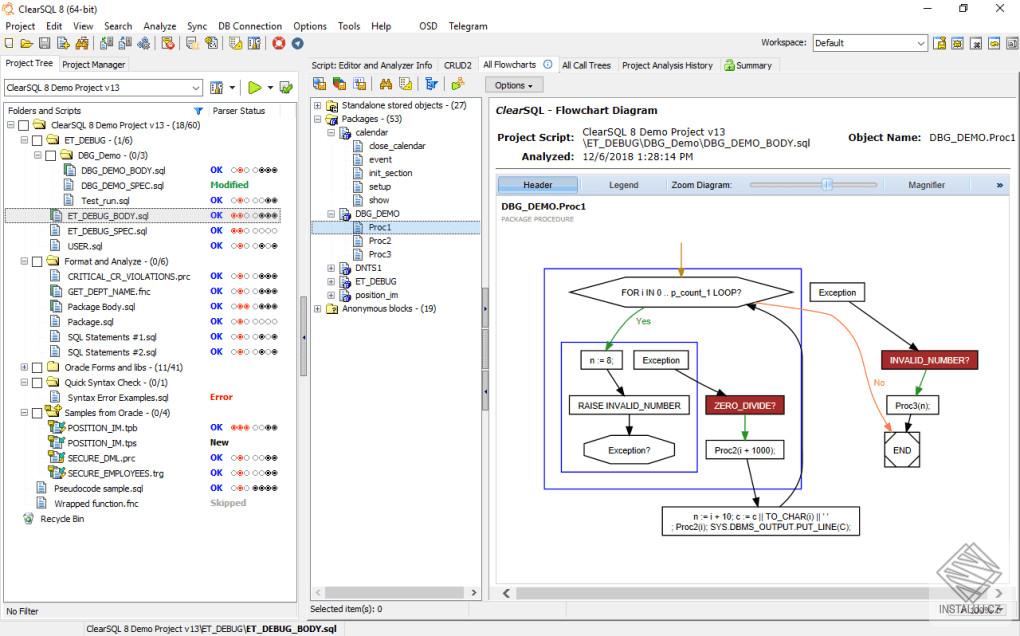Open the Tools menu
Viewport: 1020px width, 636px height.
[349, 26]
